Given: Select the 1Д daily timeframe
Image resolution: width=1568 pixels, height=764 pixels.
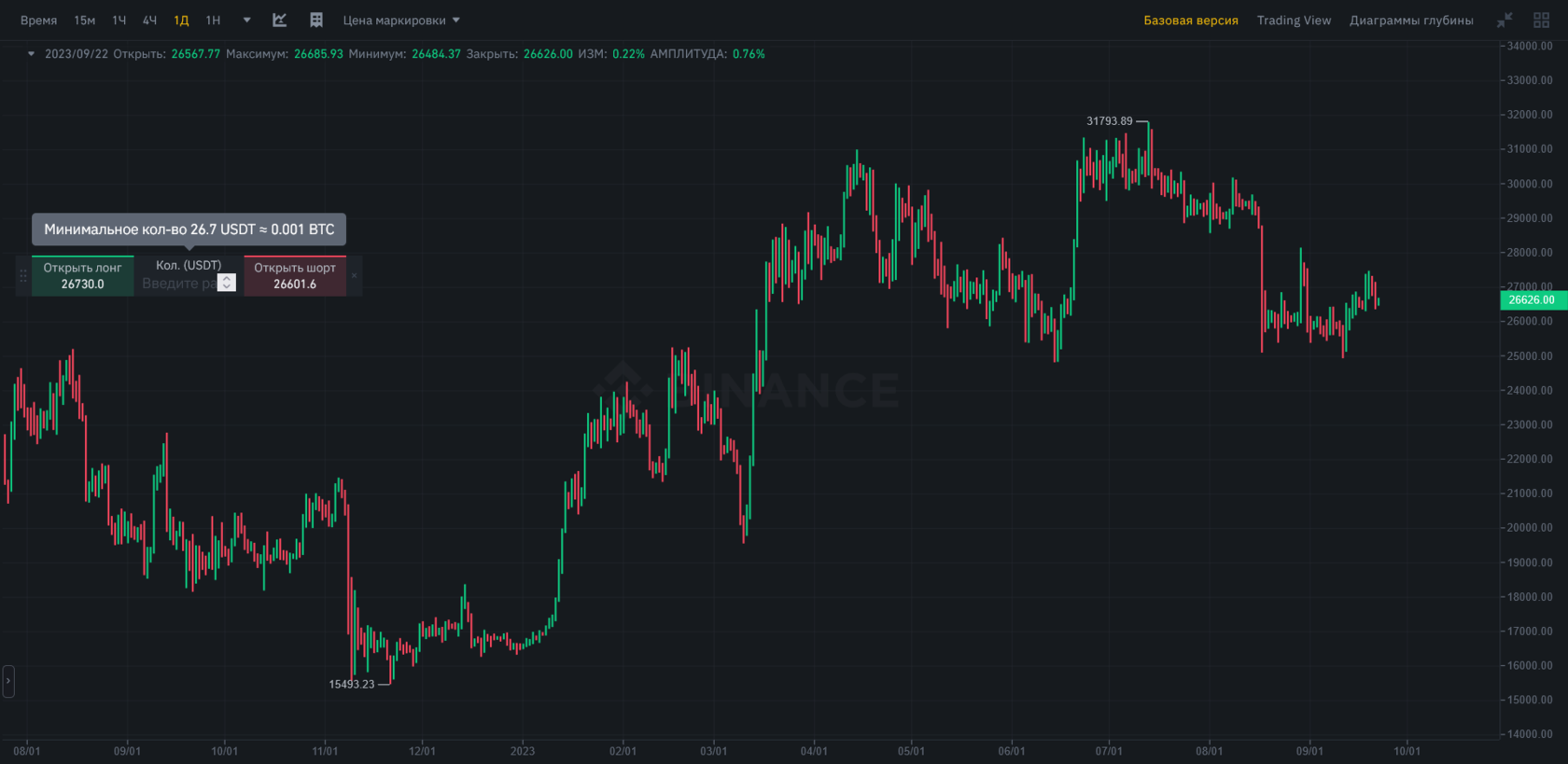Looking at the screenshot, I should [182, 21].
